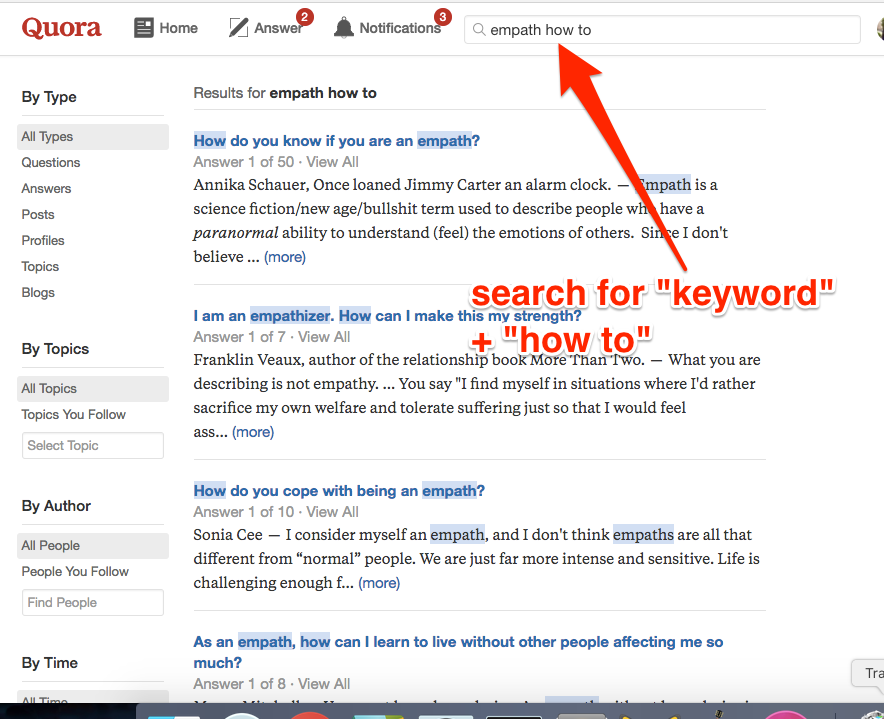Choose People You Follow filter
The width and height of the screenshot is (884, 719).
(x=75, y=571)
